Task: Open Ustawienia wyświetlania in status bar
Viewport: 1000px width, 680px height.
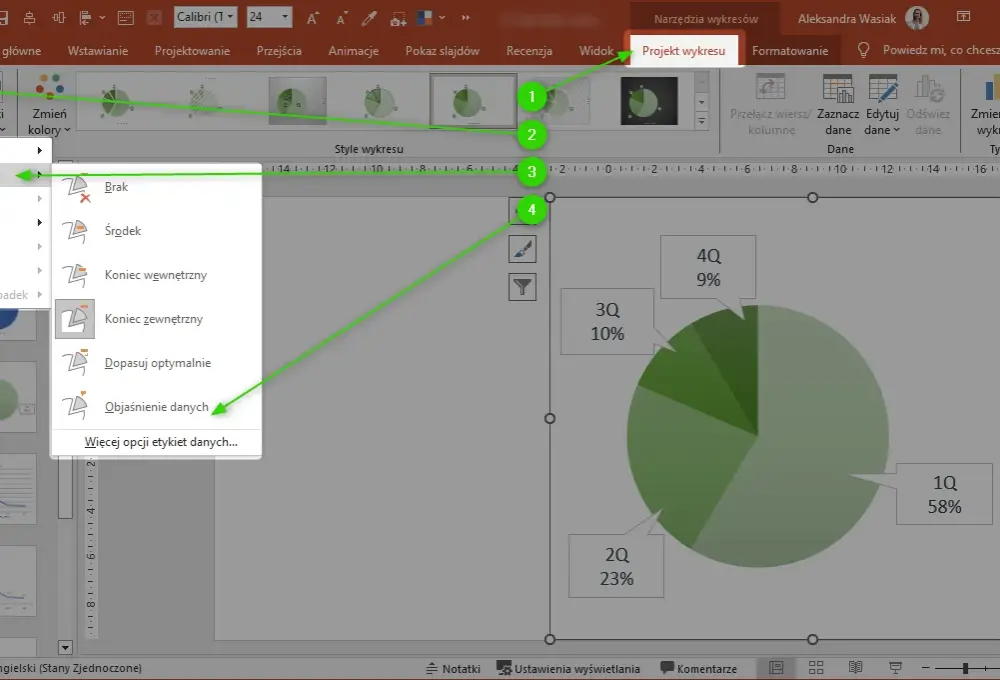Action: click(568, 669)
